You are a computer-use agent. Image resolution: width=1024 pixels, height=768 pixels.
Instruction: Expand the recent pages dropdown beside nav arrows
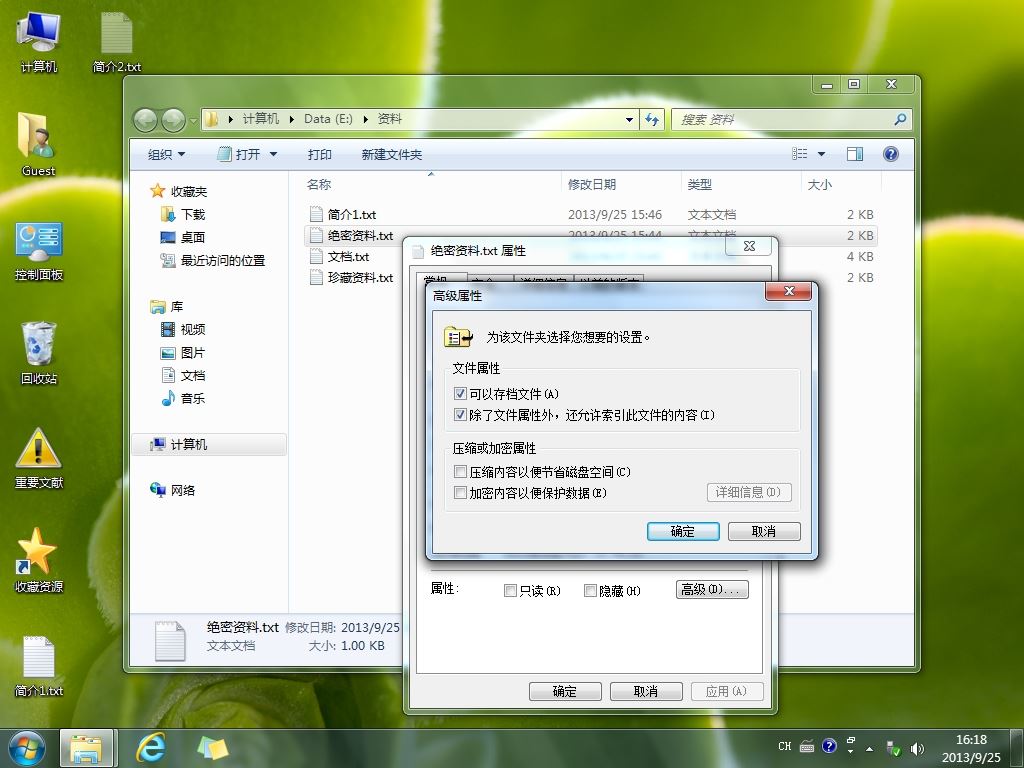click(193, 121)
